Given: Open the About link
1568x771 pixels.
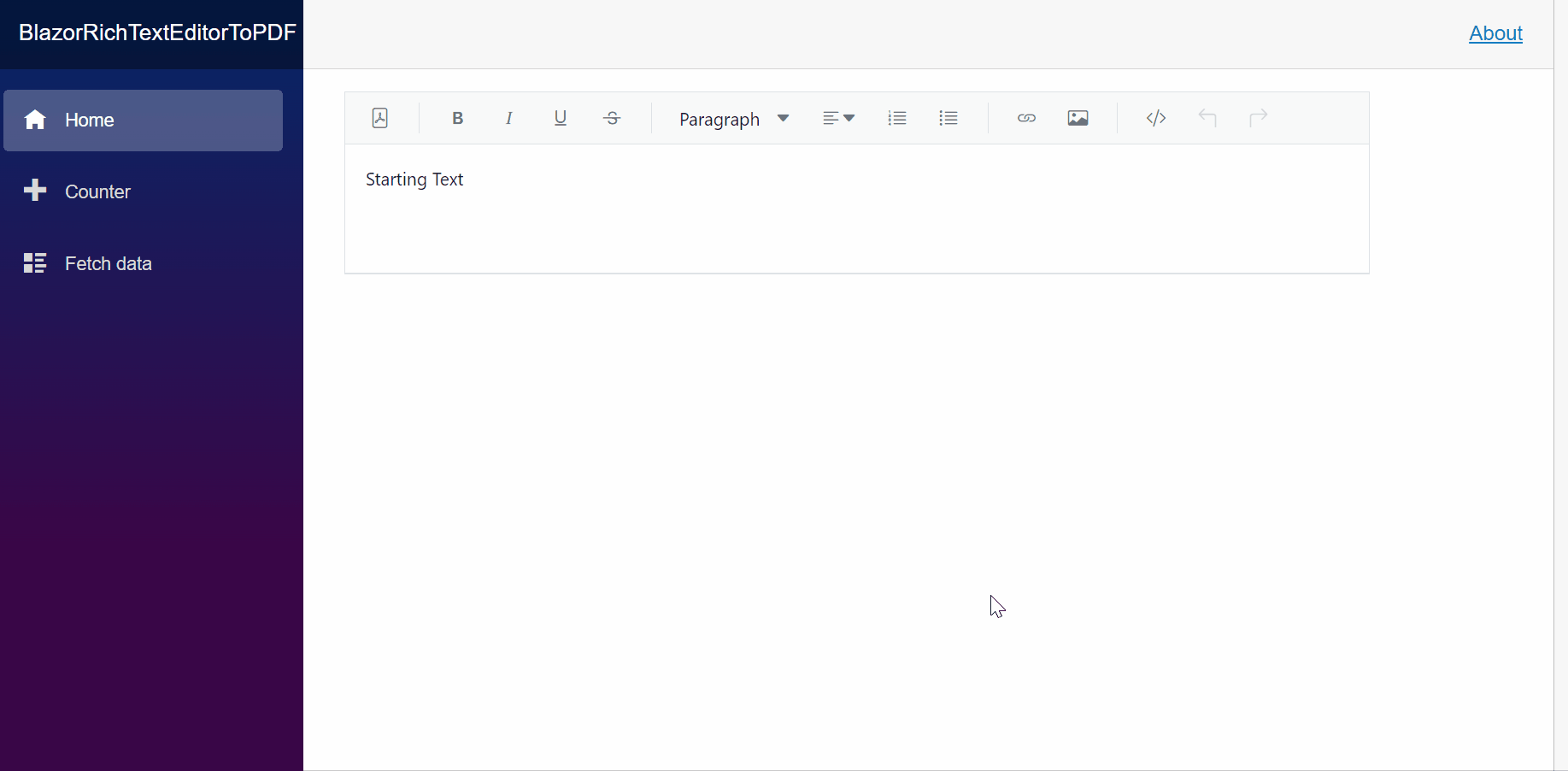Looking at the screenshot, I should click(1495, 33).
